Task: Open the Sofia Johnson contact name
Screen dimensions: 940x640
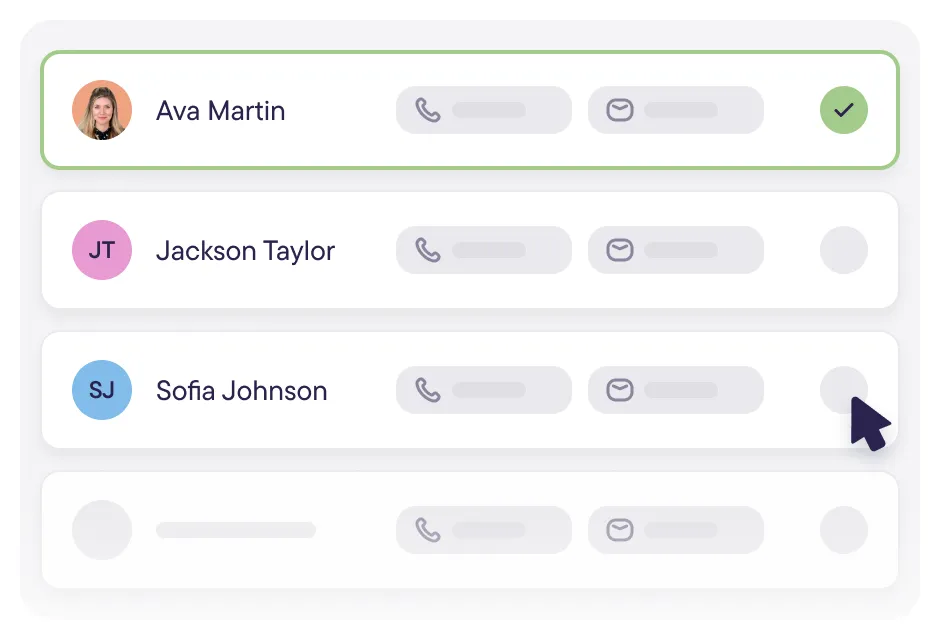Action: click(242, 391)
